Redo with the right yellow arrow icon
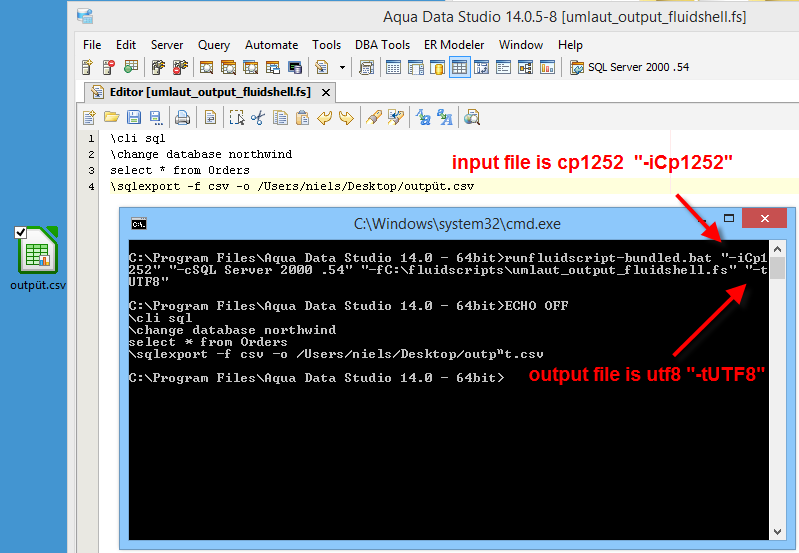This screenshot has height=553, width=799. (x=347, y=118)
